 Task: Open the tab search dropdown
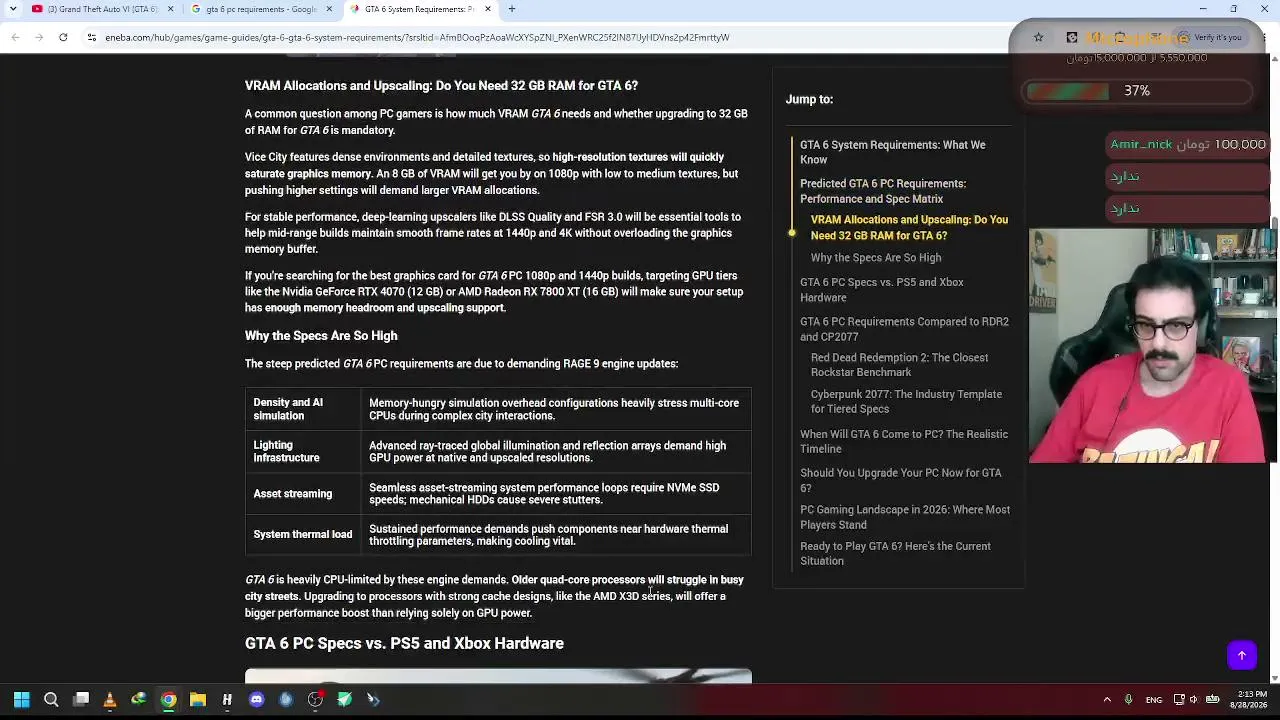13,9
